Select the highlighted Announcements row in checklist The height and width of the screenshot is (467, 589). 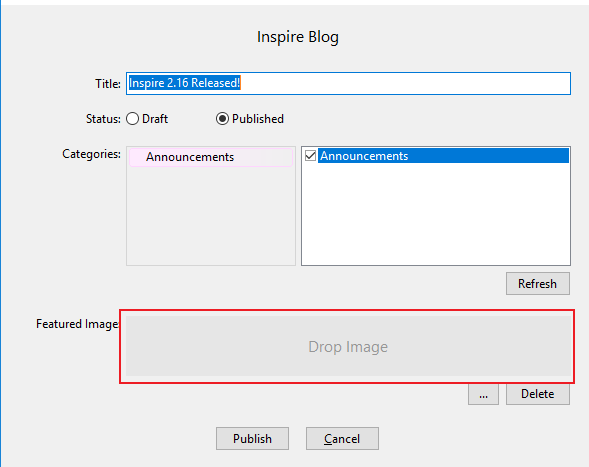[x=443, y=156]
